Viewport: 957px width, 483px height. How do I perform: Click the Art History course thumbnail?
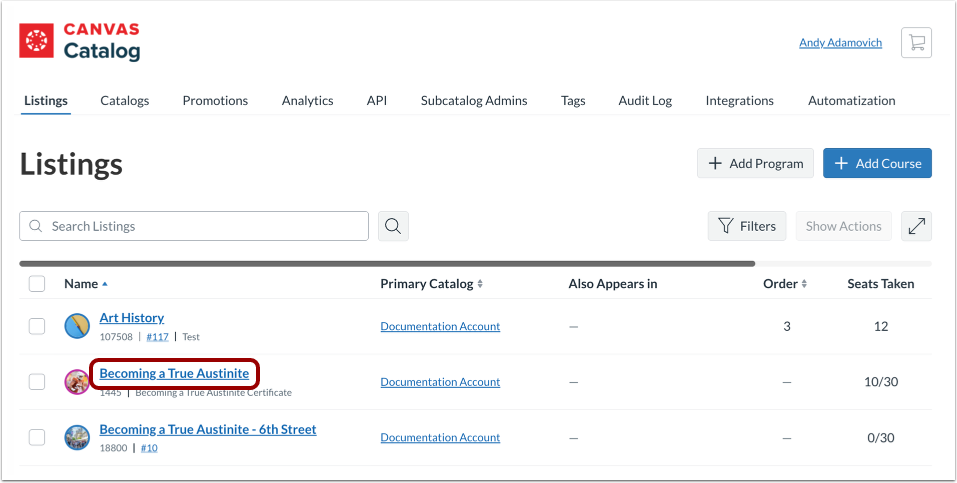(77, 326)
